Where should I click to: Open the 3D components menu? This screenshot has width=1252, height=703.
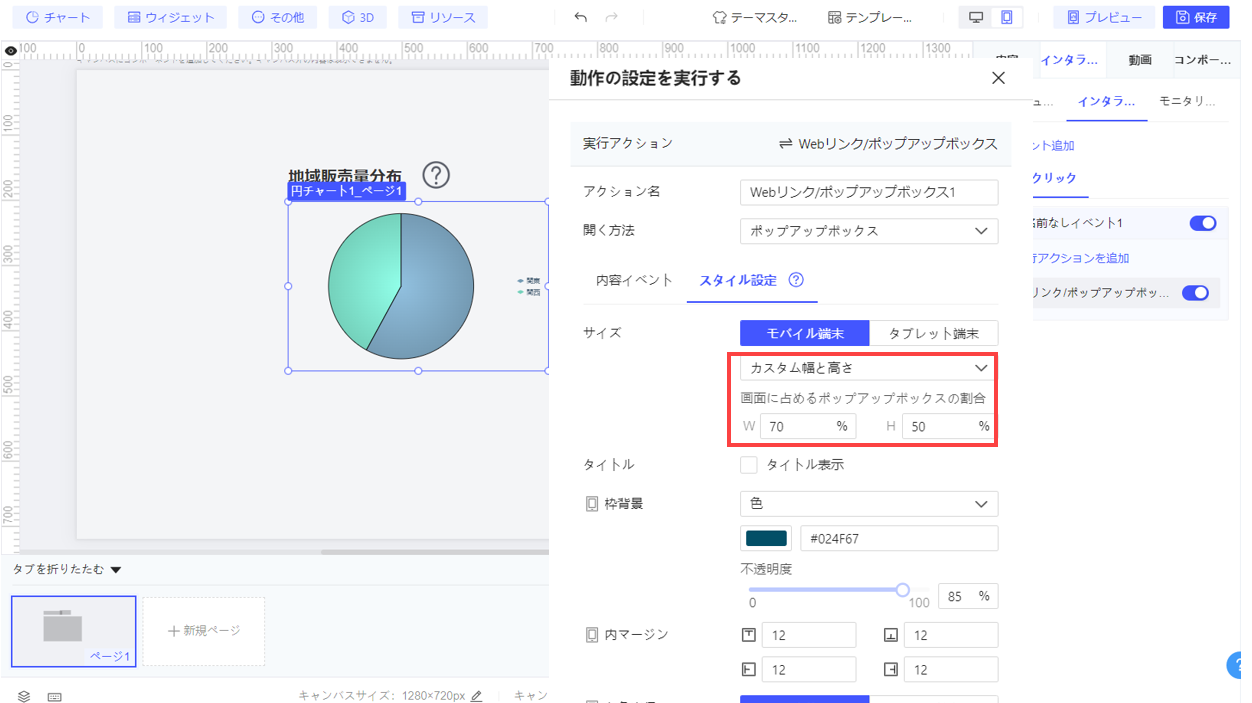pyautogui.click(x=357, y=17)
